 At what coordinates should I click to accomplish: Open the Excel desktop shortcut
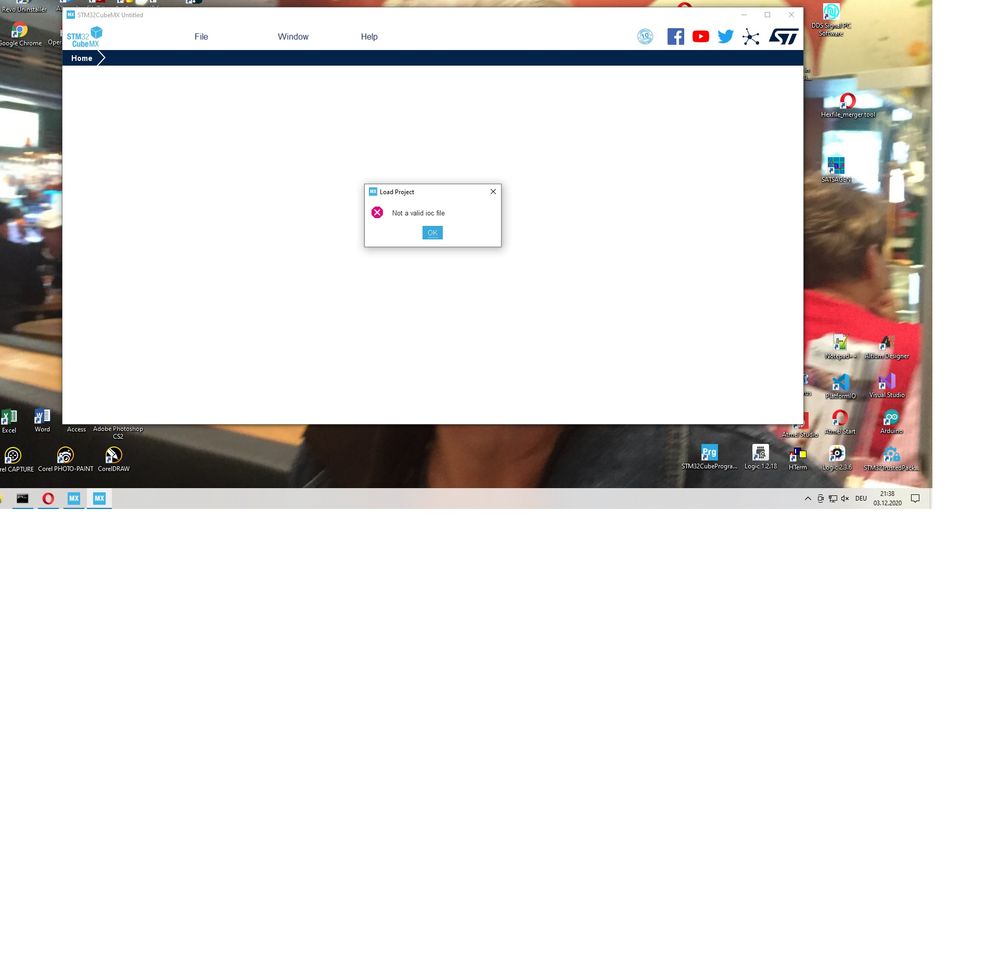pos(9,421)
